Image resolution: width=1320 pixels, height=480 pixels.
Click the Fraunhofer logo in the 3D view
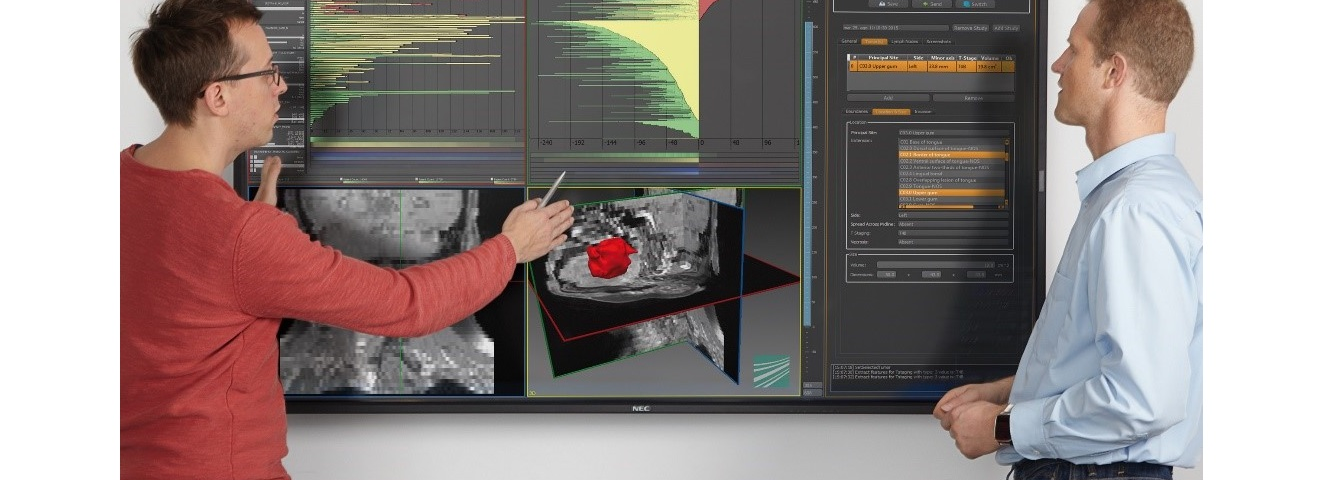(x=770, y=370)
